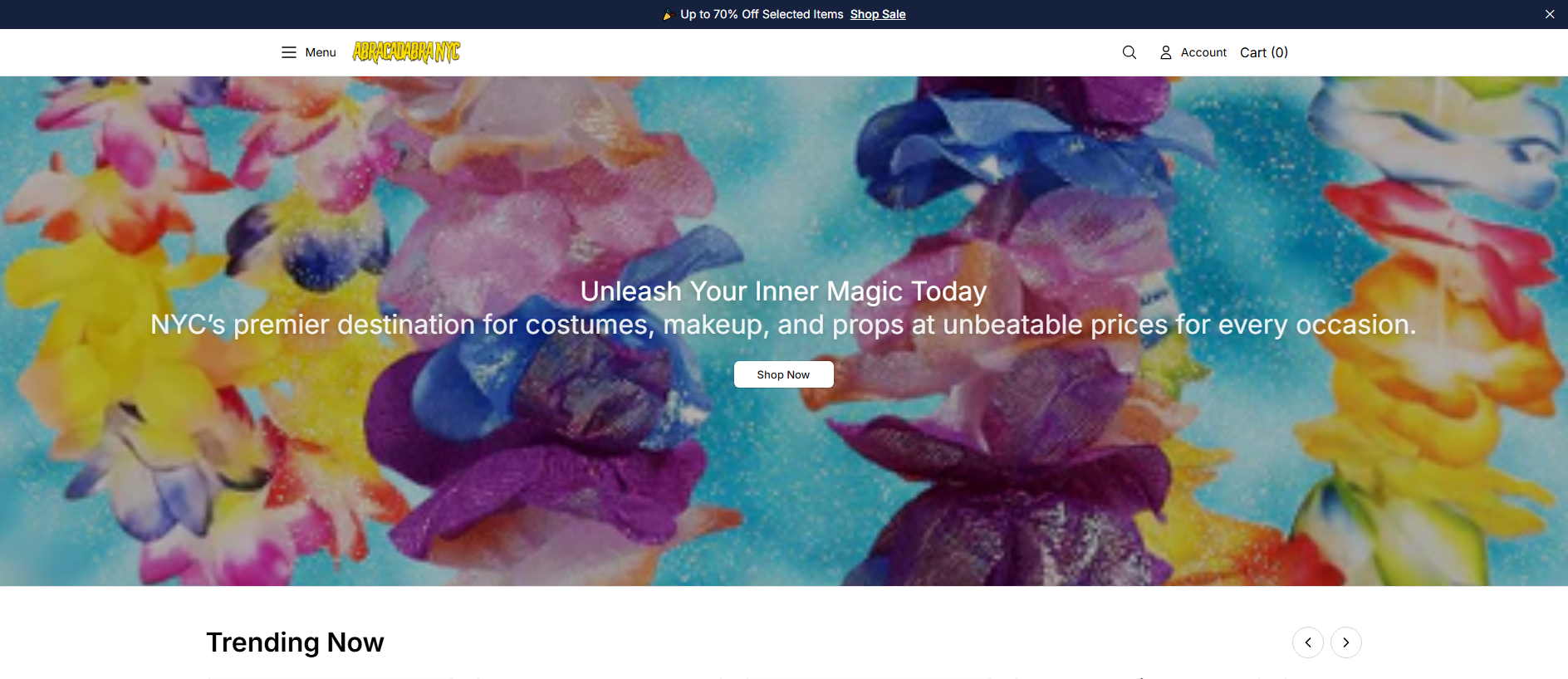Image resolution: width=1568 pixels, height=679 pixels.
Task: Close the promo banner with the X
Action: click(1550, 14)
